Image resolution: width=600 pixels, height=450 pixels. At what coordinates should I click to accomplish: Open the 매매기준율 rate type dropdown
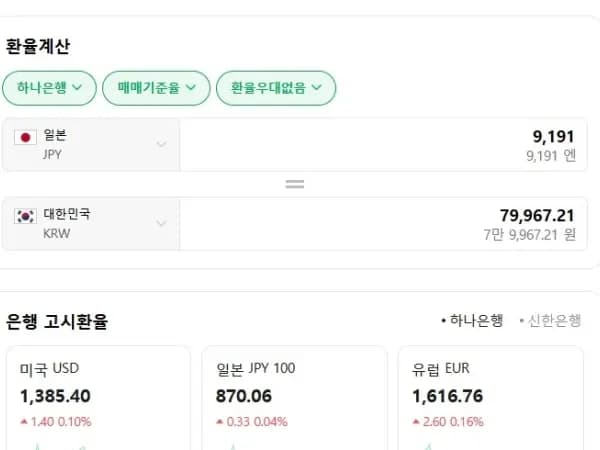[156, 88]
